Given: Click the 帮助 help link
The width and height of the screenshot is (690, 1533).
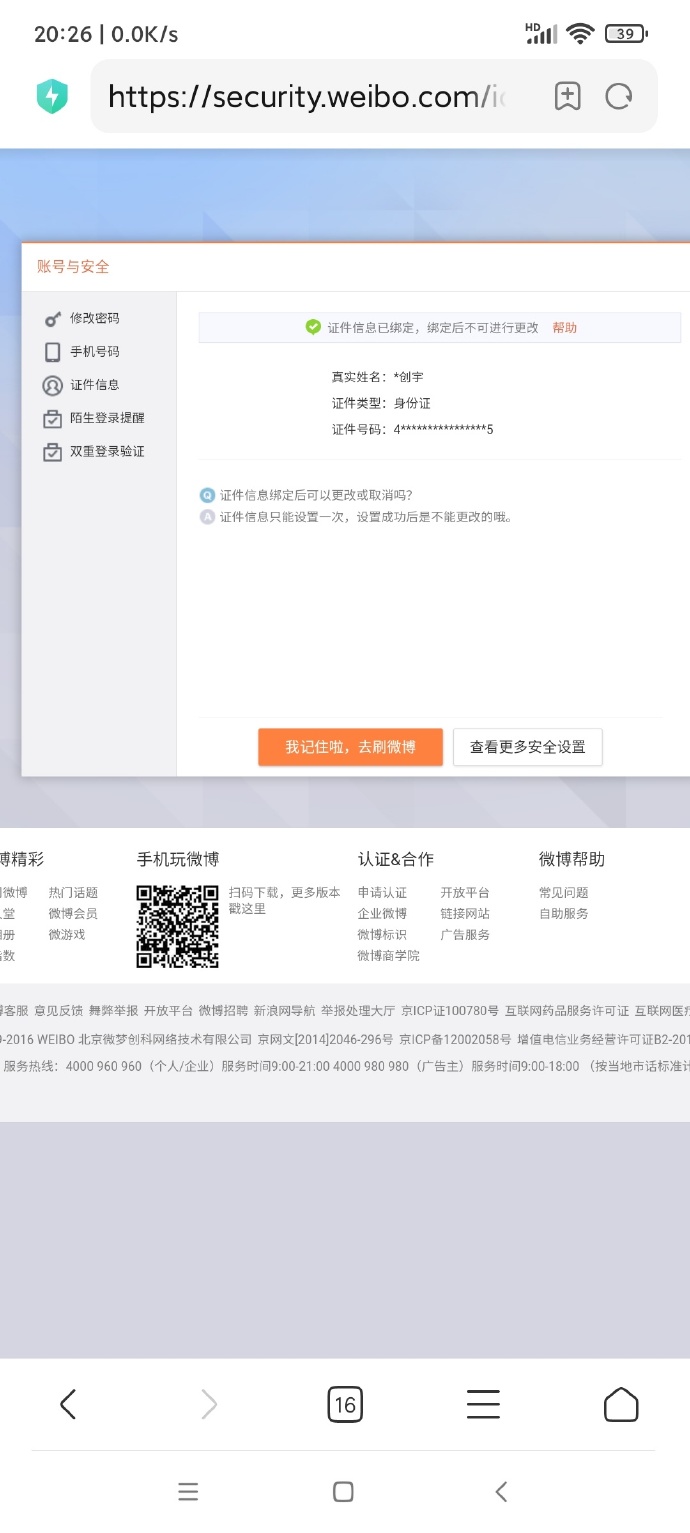Looking at the screenshot, I should (x=565, y=328).
